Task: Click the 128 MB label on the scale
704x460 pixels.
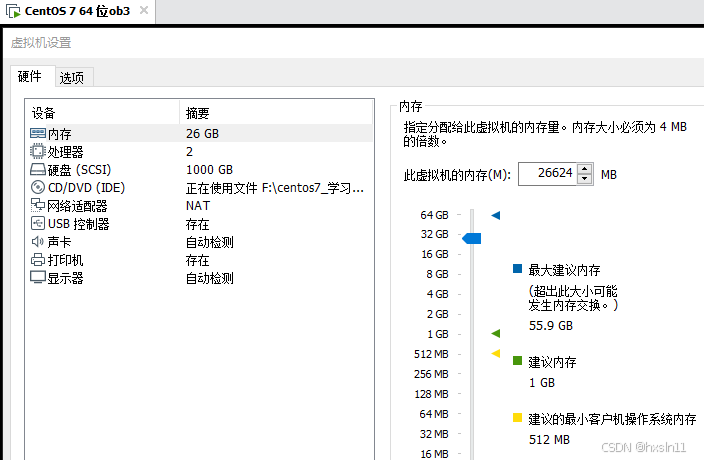Action: pyautogui.click(x=431, y=394)
